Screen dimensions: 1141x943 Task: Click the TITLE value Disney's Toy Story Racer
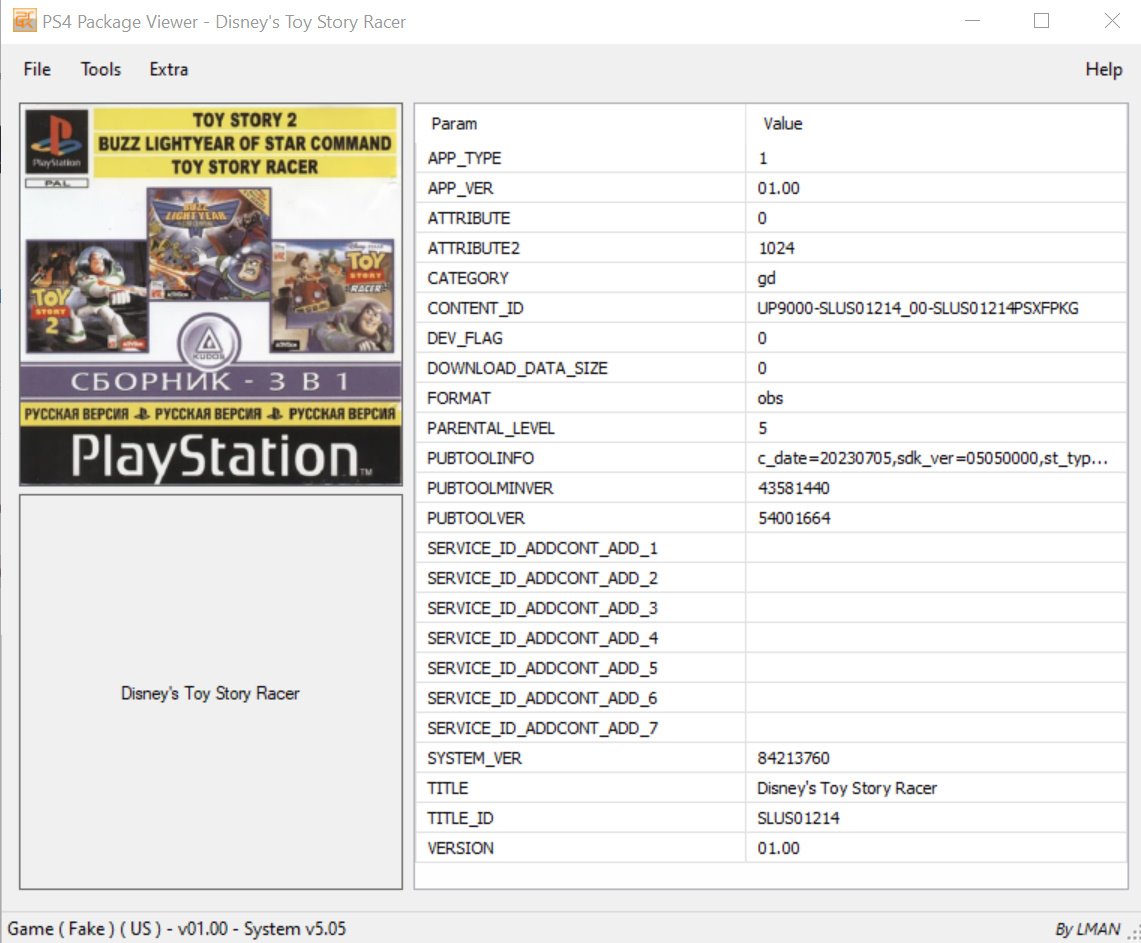(x=846, y=788)
